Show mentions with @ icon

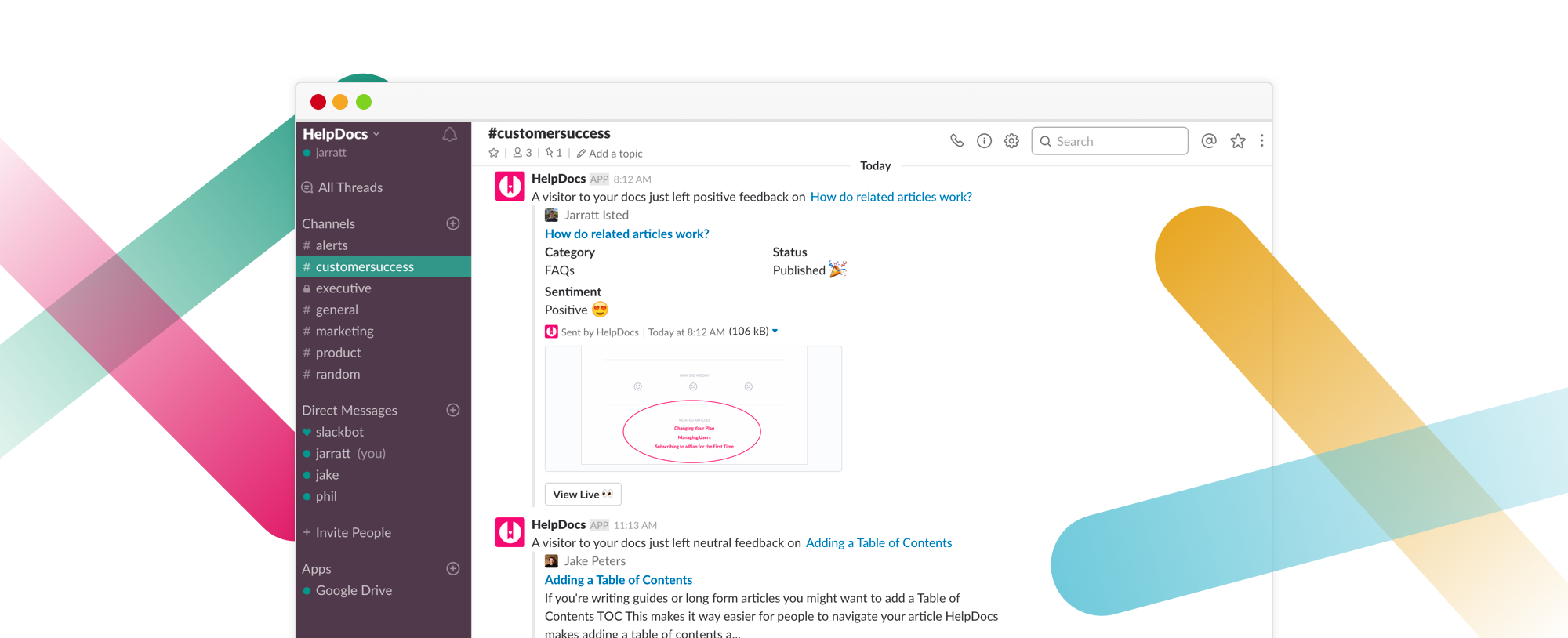(x=1209, y=140)
